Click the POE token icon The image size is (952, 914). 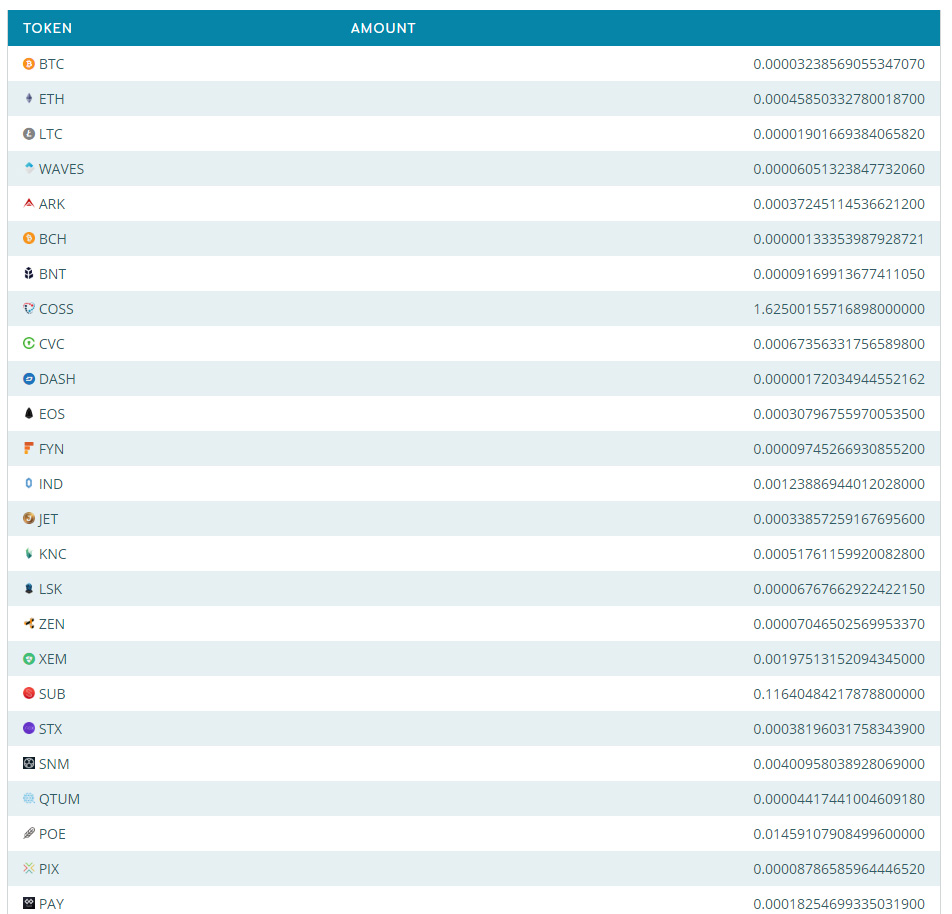29,833
